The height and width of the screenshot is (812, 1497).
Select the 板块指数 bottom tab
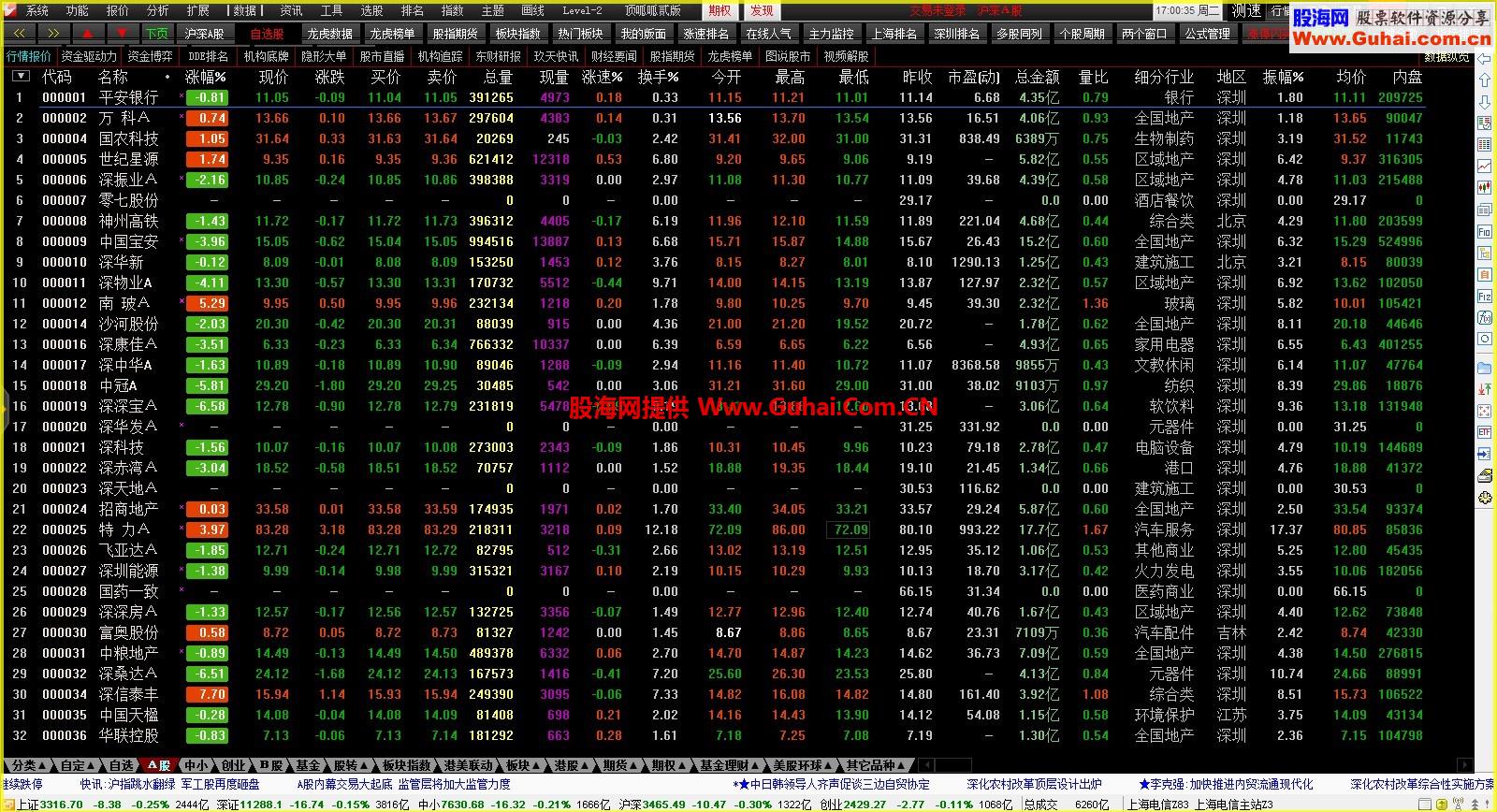click(x=407, y=765)
